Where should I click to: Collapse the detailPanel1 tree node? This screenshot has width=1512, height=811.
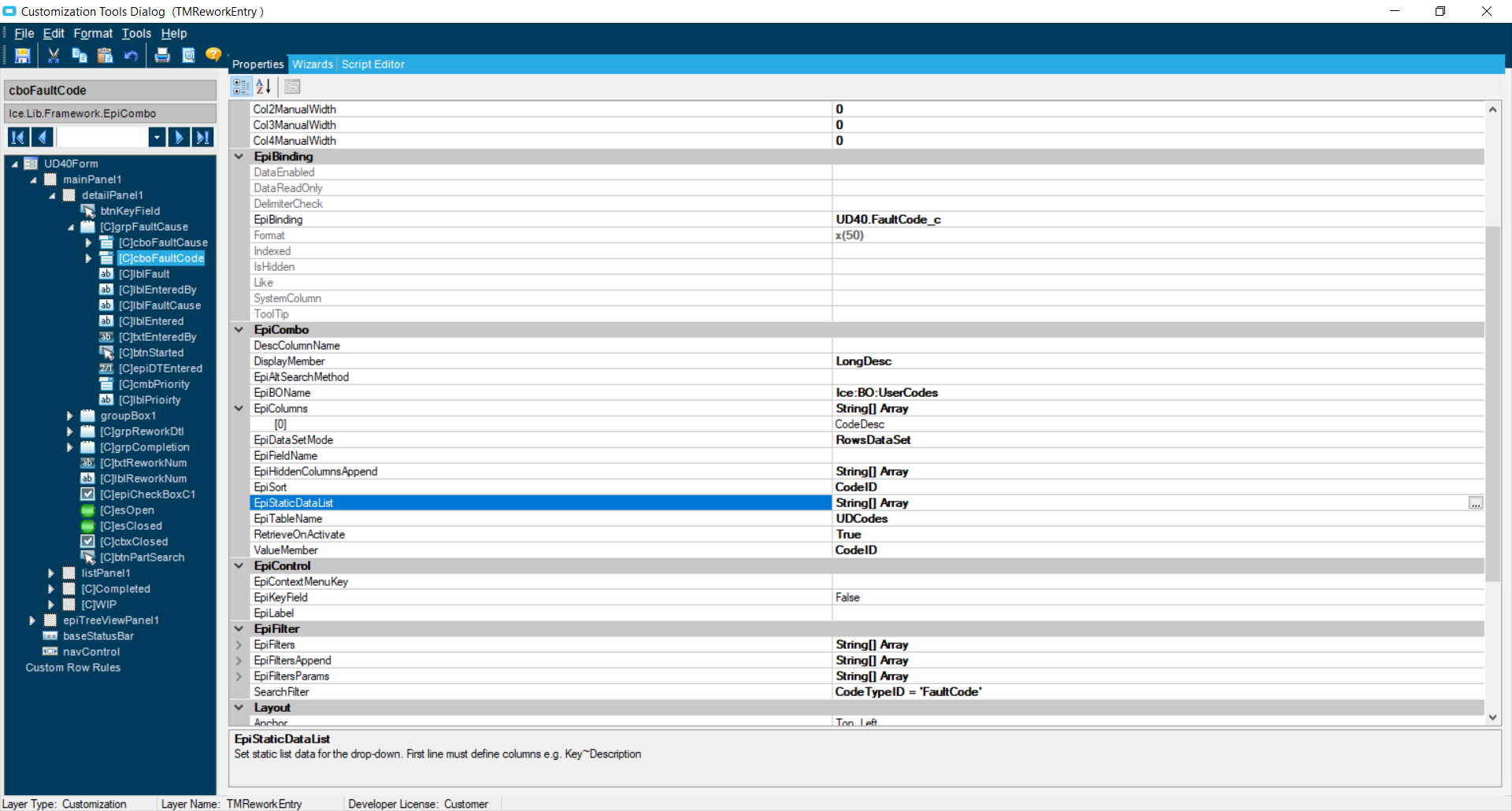click(x=52, y=195)
